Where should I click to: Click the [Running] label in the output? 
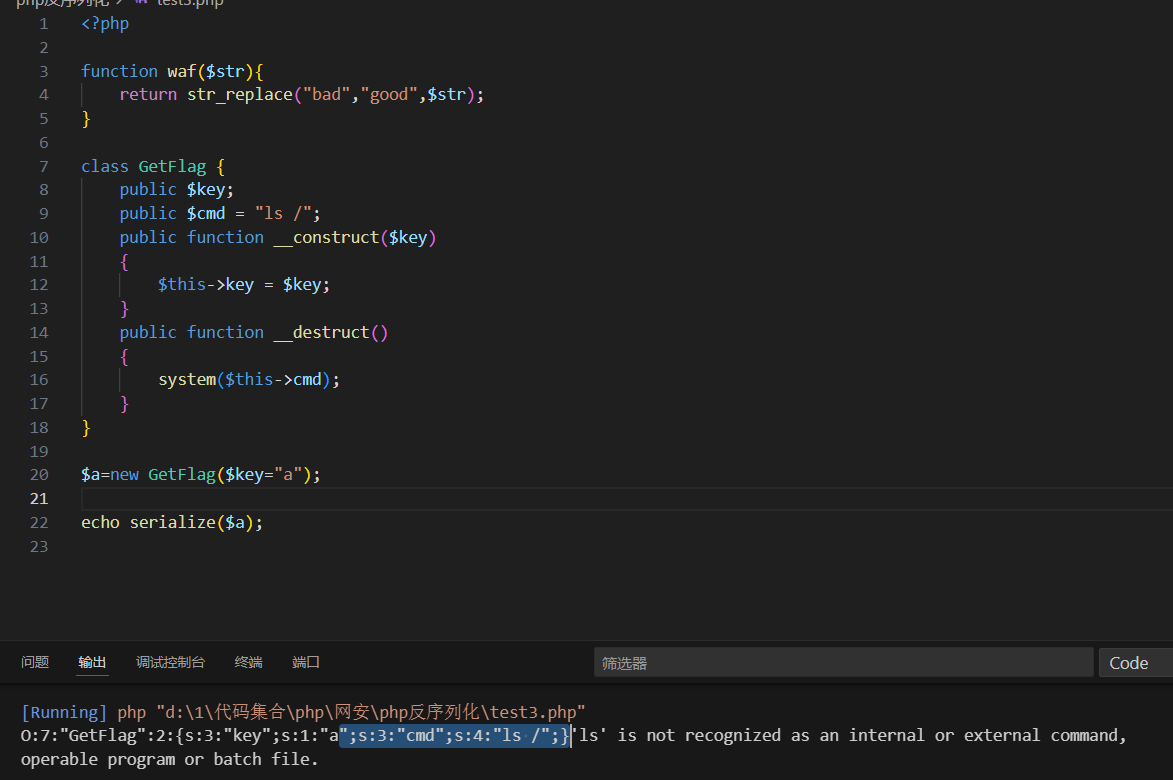click(x=64, y=712)
